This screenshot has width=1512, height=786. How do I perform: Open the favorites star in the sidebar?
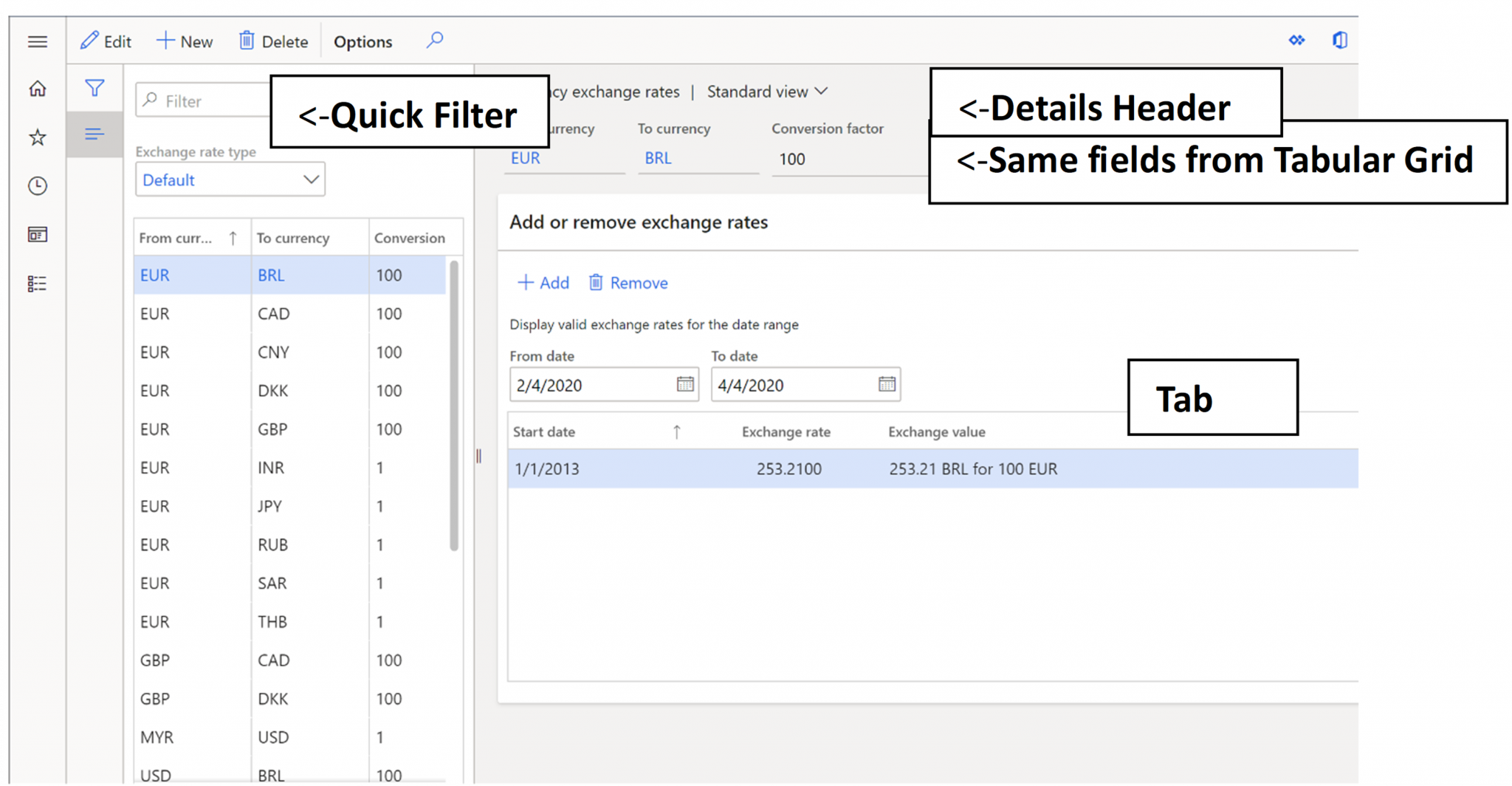[37, 137]
